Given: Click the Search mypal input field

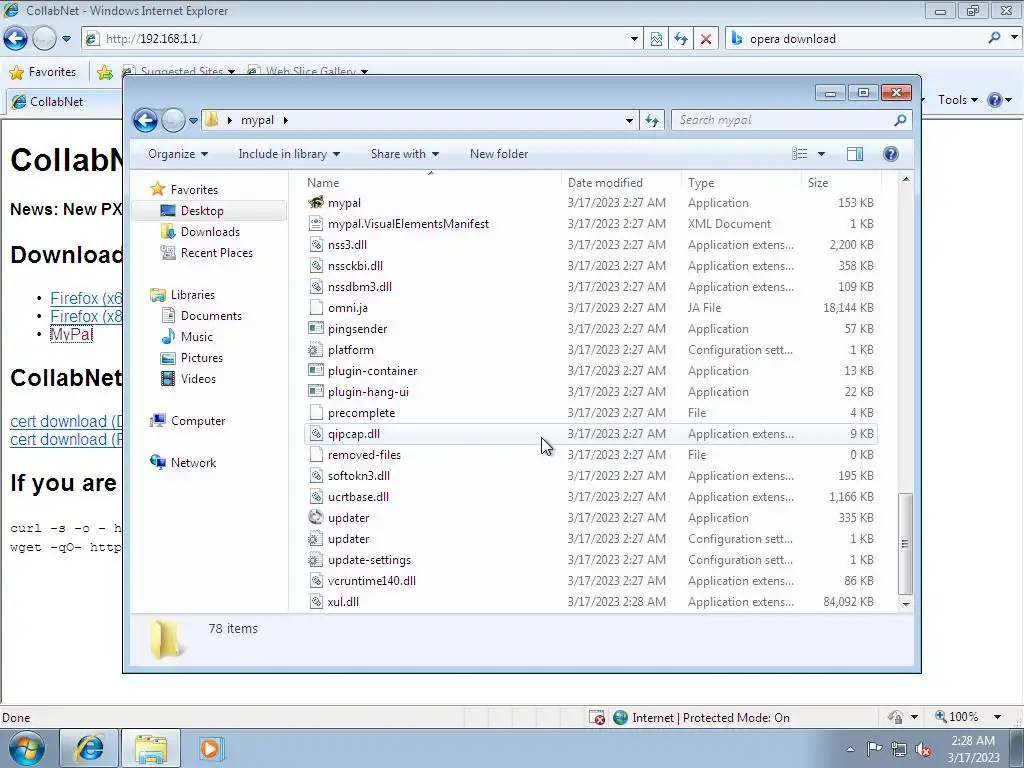Looking at the screenshot, I should coord(781,120).
